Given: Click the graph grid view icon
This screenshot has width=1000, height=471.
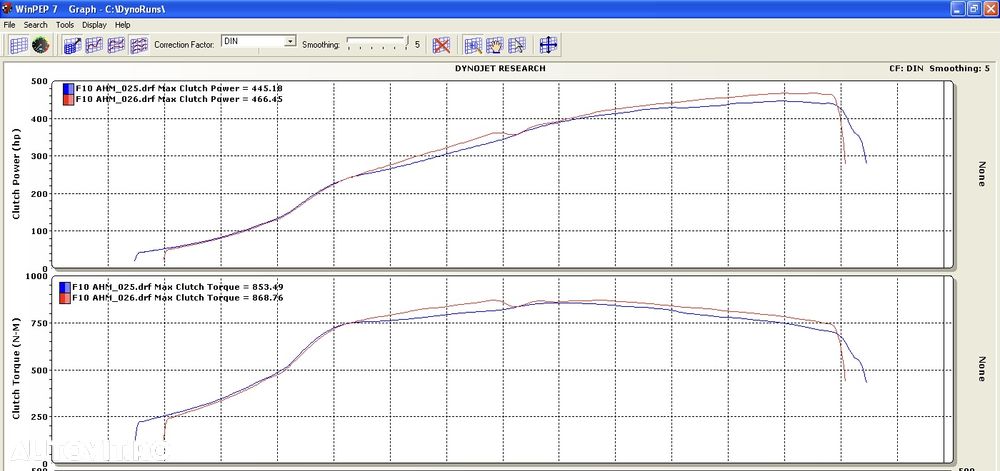Looking at the screenshot, I should 18,45.
